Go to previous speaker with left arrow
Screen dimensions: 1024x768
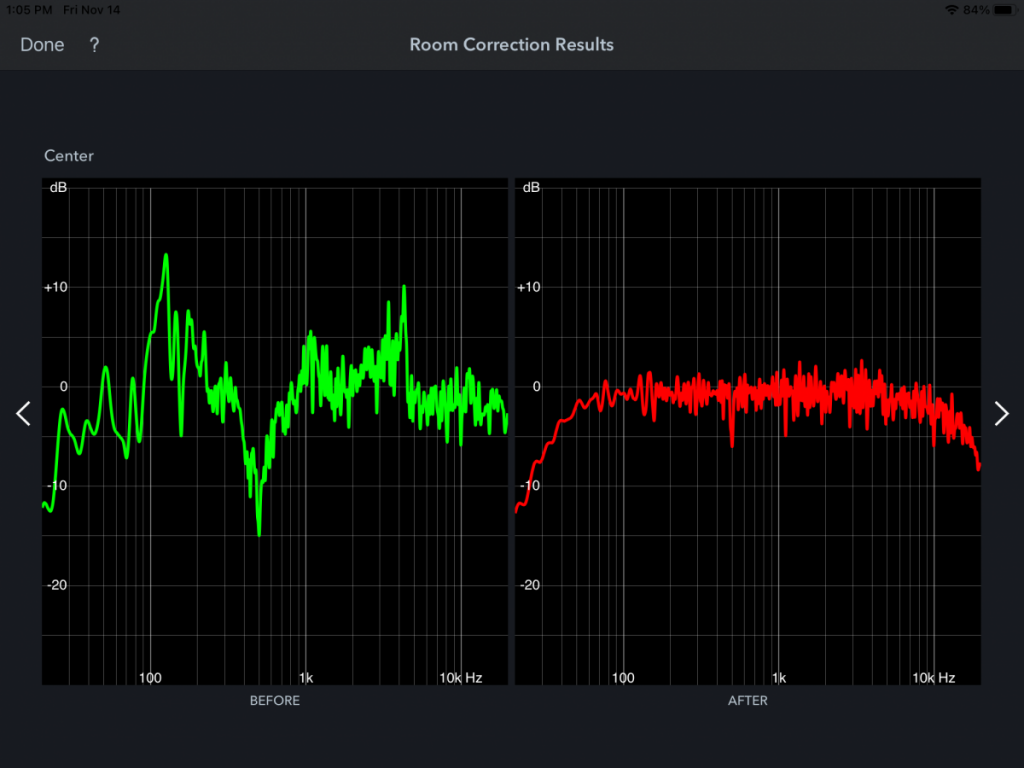pos(23,414)
